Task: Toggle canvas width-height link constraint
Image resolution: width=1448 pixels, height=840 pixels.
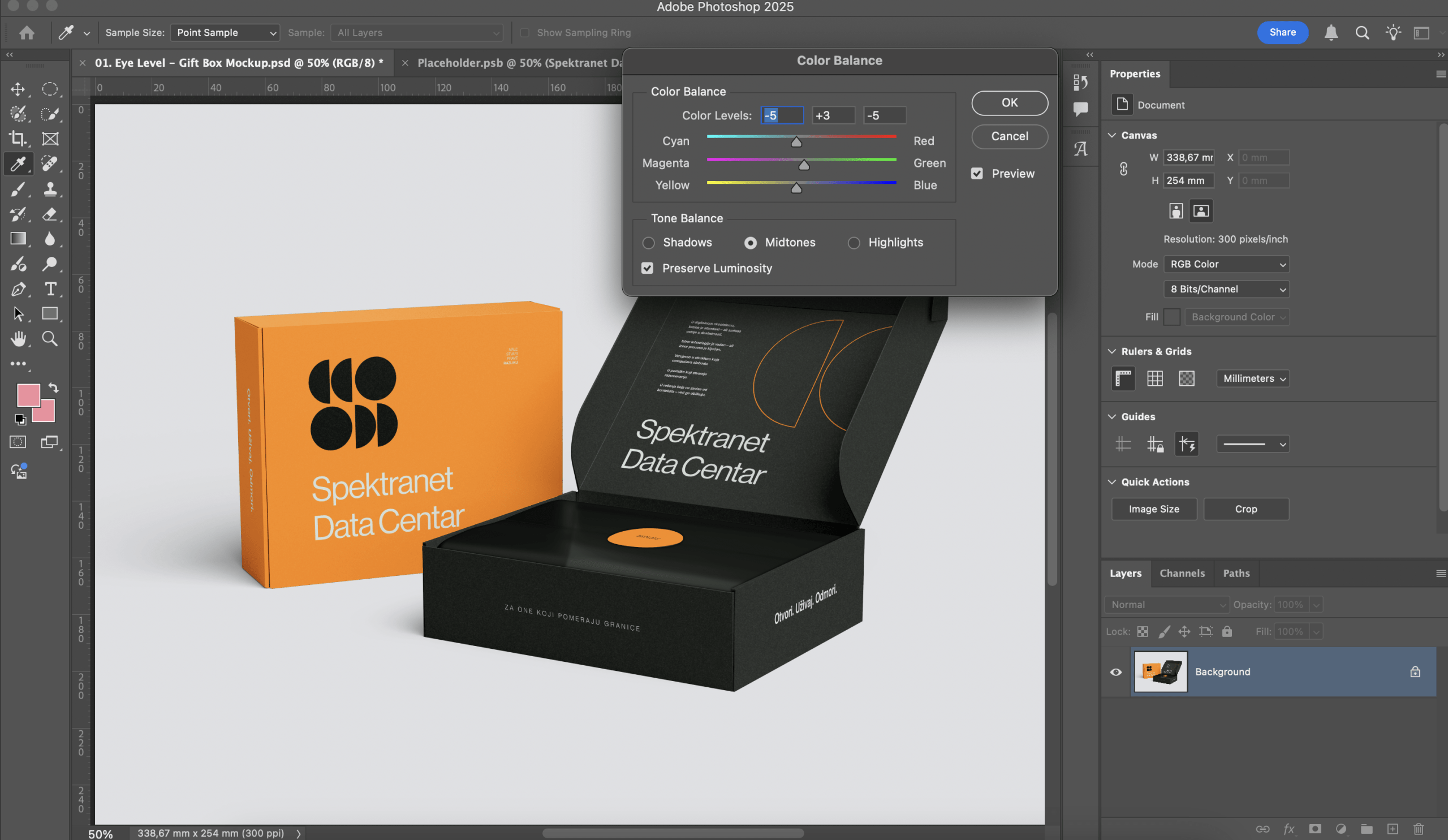Action: coord(1123,169)
